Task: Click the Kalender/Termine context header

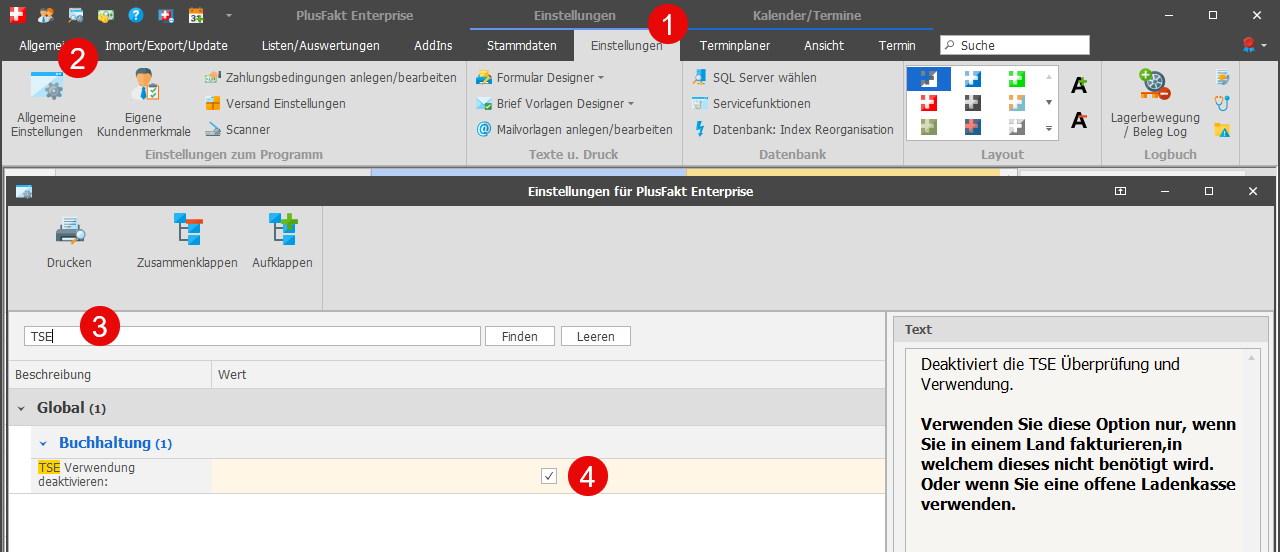Action: click(807, 15)
